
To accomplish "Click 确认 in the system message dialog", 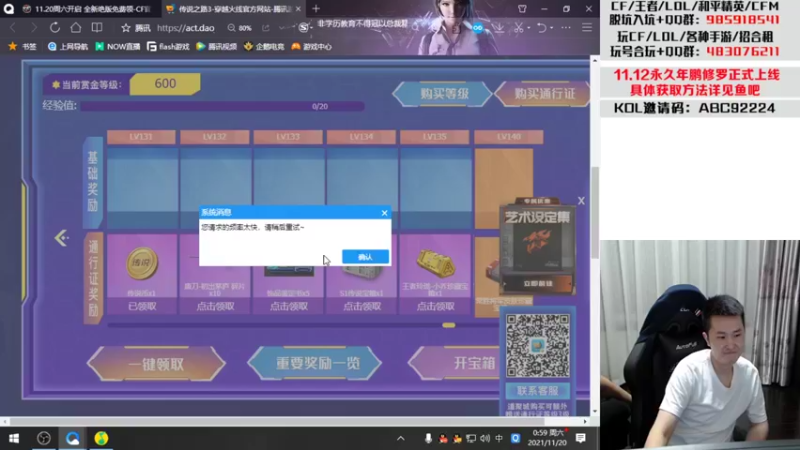I will click(365, 257).
